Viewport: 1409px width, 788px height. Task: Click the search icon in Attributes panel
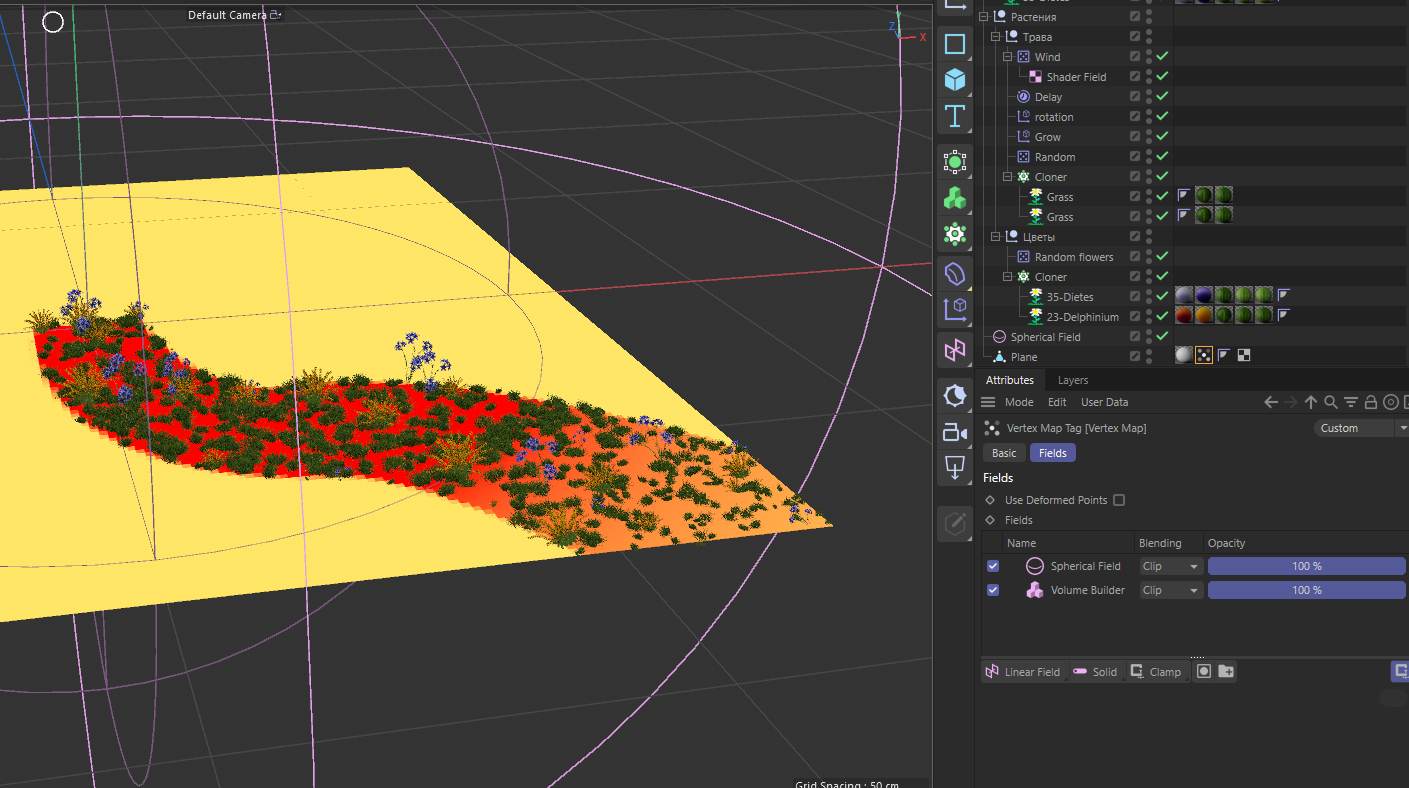click(1331, 402)
